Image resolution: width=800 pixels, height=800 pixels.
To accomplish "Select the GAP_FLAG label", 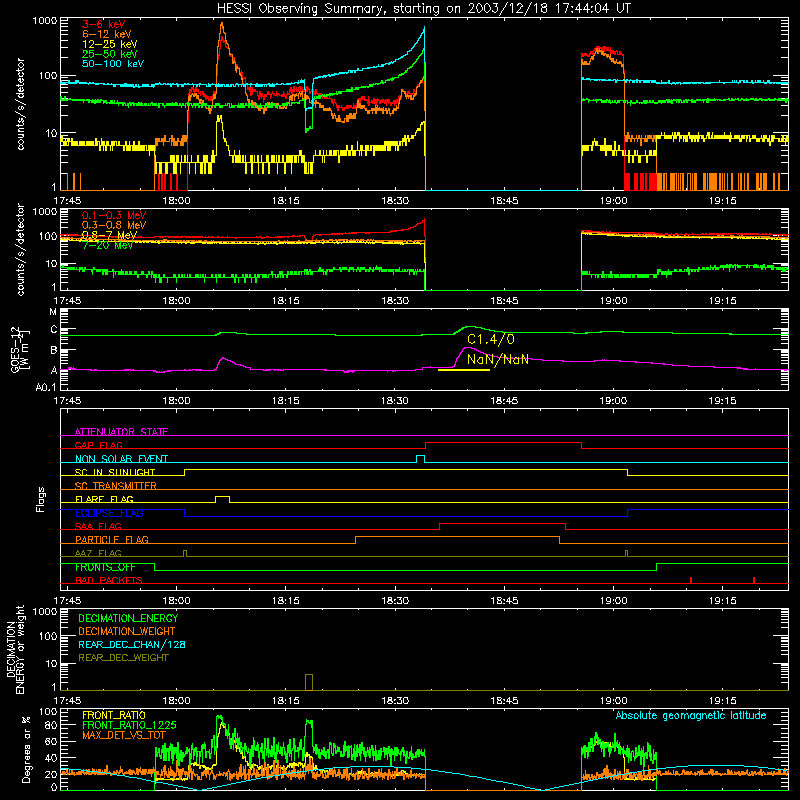I will coord(98,445).
